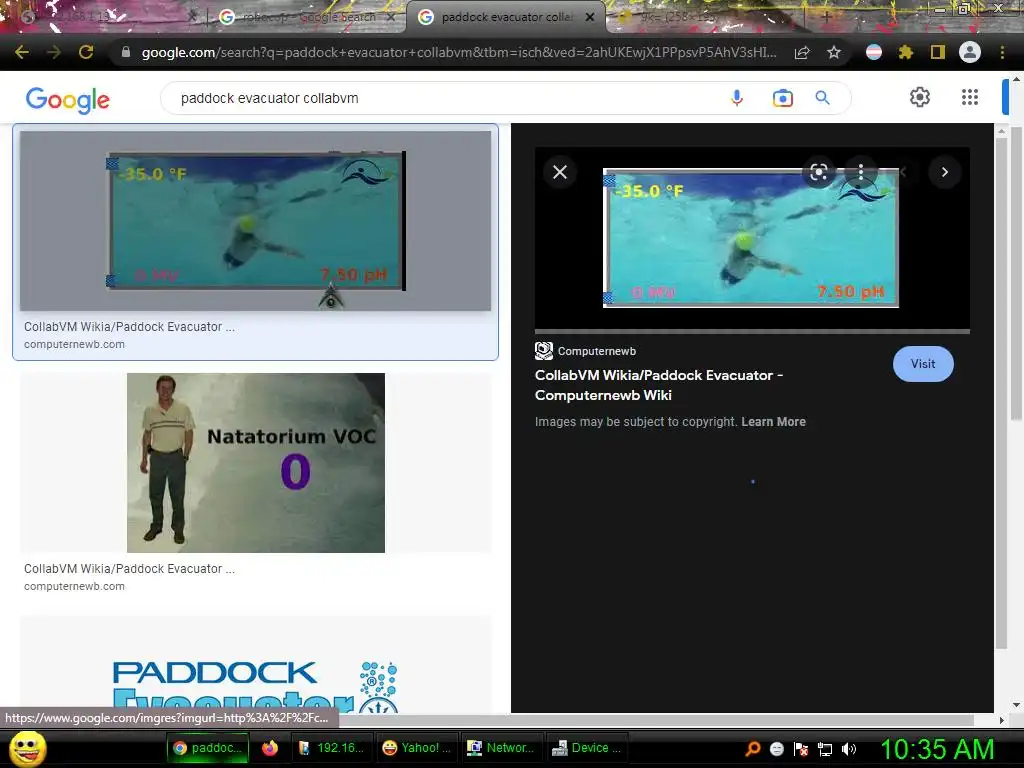The width and height of the screenshot is (1024, 768).
Task: Open the tray search magnifier icon
Action: click(x=752, y=749)
